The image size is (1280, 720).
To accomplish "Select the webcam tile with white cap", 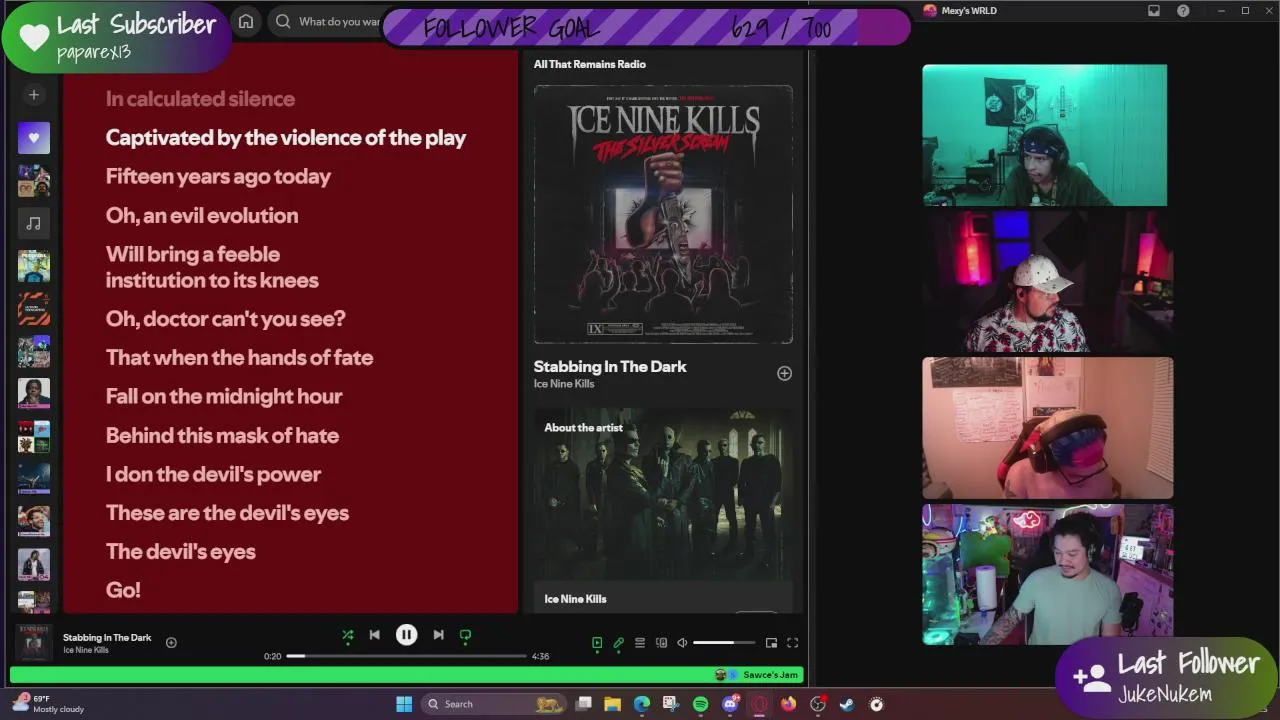I will click(x=1047, y=281).
